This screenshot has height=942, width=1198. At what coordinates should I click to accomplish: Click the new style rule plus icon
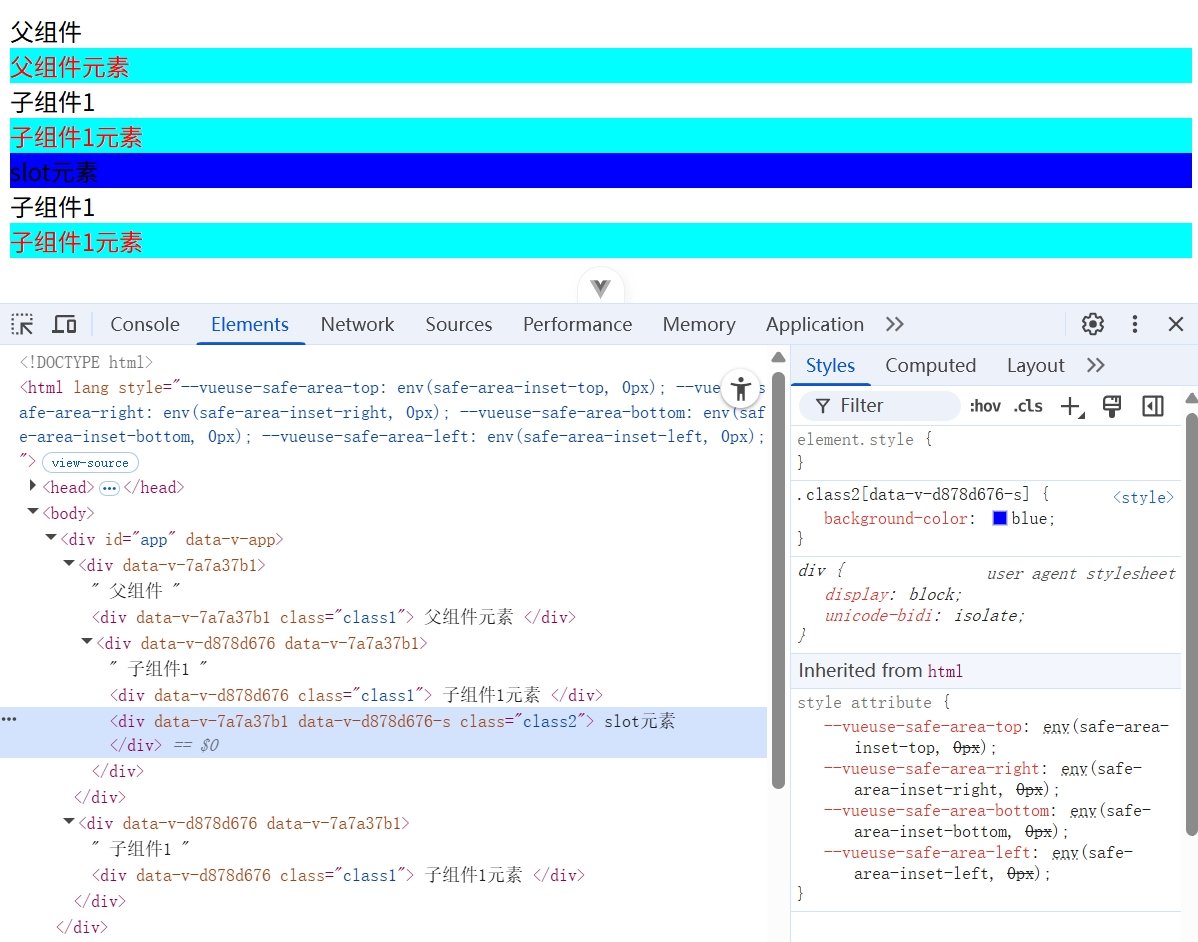tap(1071, 406)
